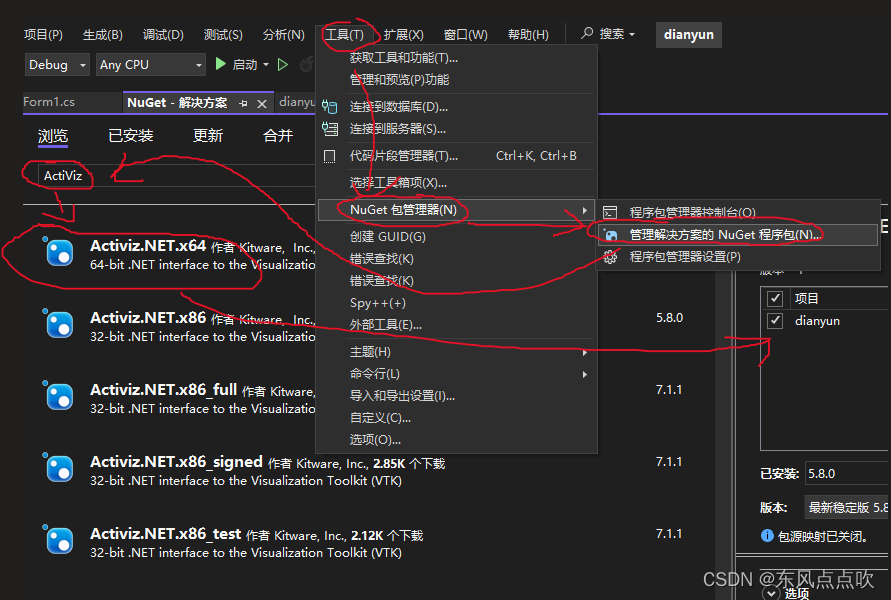The width and height of the screenshot is (891, 600).
Task: Uncheck the dianyun project checkbox
Action: point(774,320)
